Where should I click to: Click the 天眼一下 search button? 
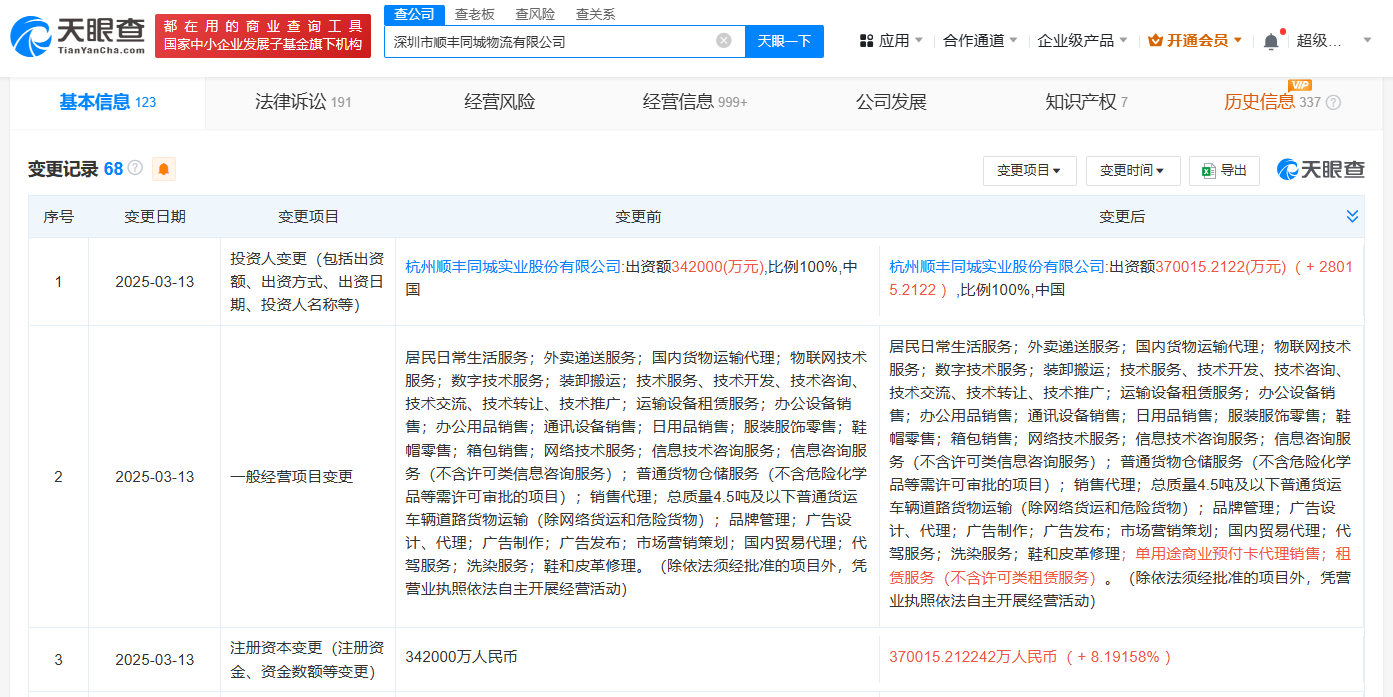tap(784, 40)
